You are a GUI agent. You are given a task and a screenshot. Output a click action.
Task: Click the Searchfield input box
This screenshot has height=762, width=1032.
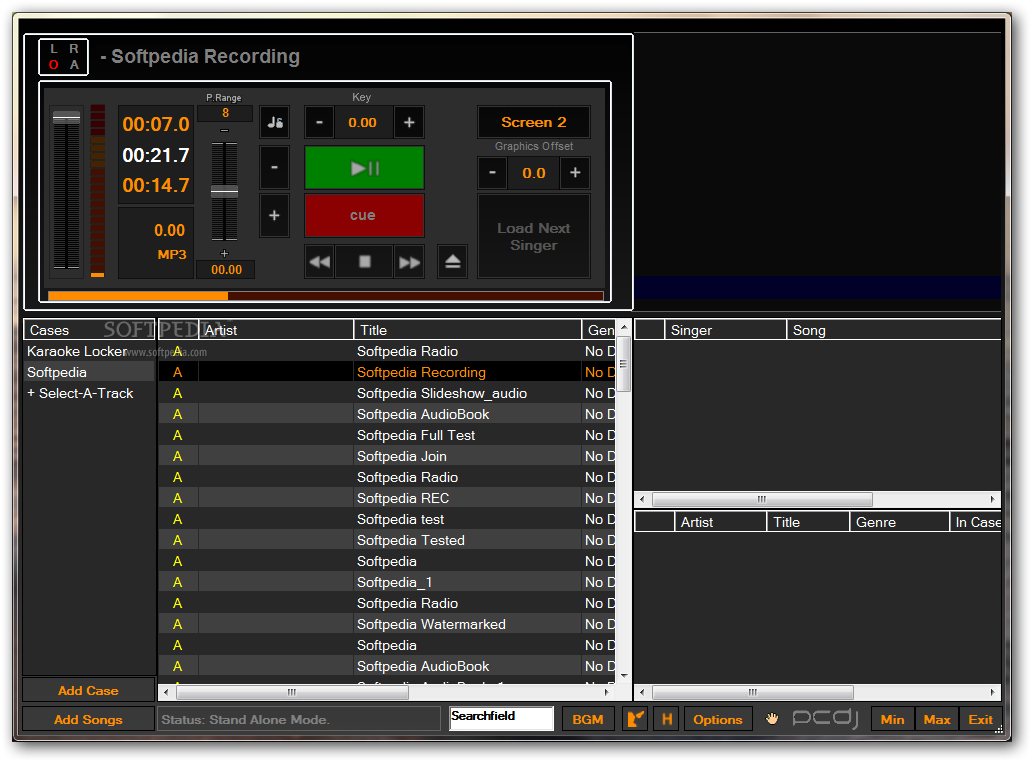pos(502,718)
